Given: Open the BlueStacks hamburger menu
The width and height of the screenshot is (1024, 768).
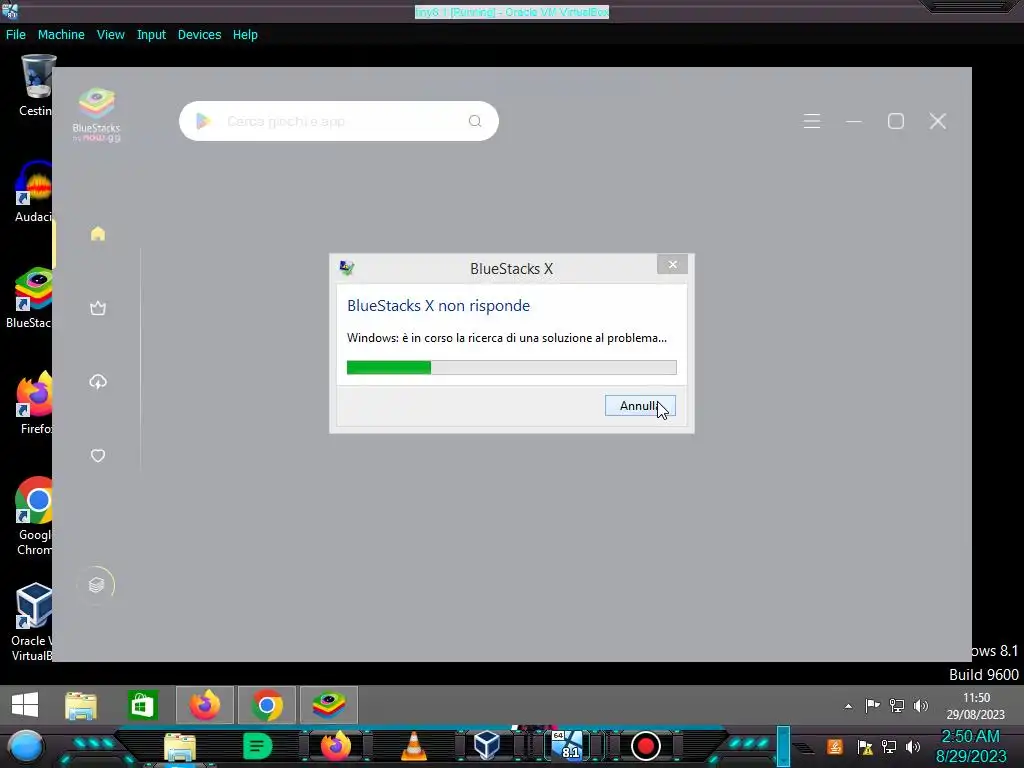Looking at the screenshot, I should coord(812,121).
